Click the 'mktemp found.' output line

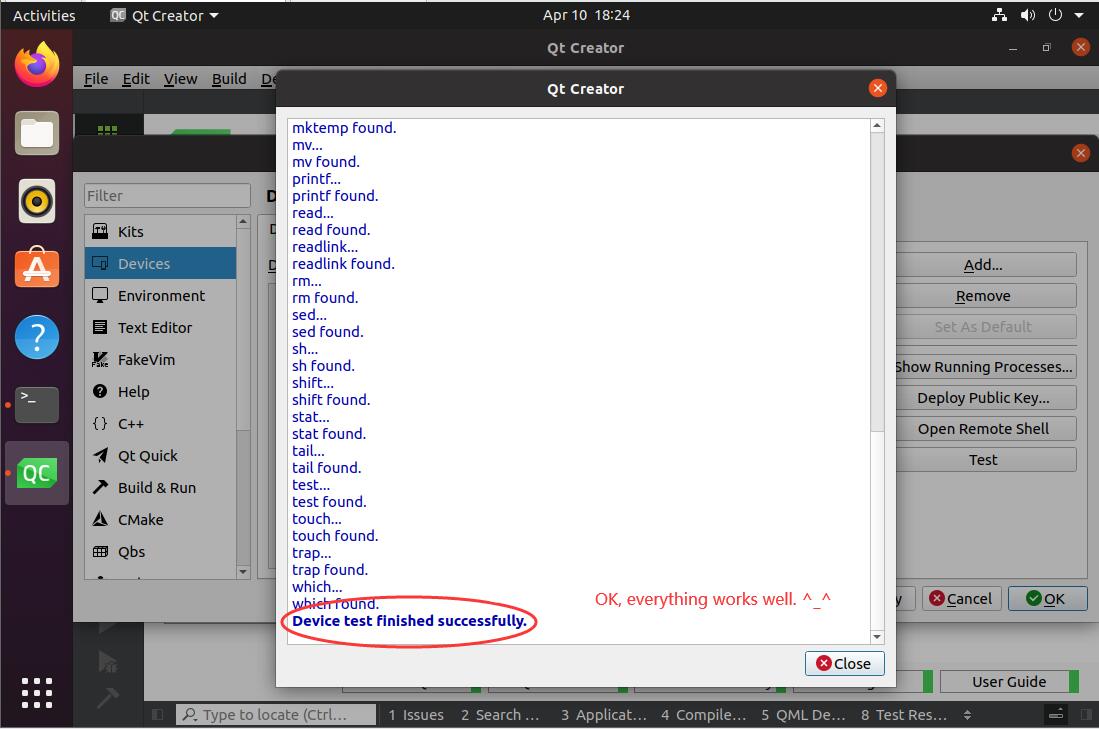point(344,128)
